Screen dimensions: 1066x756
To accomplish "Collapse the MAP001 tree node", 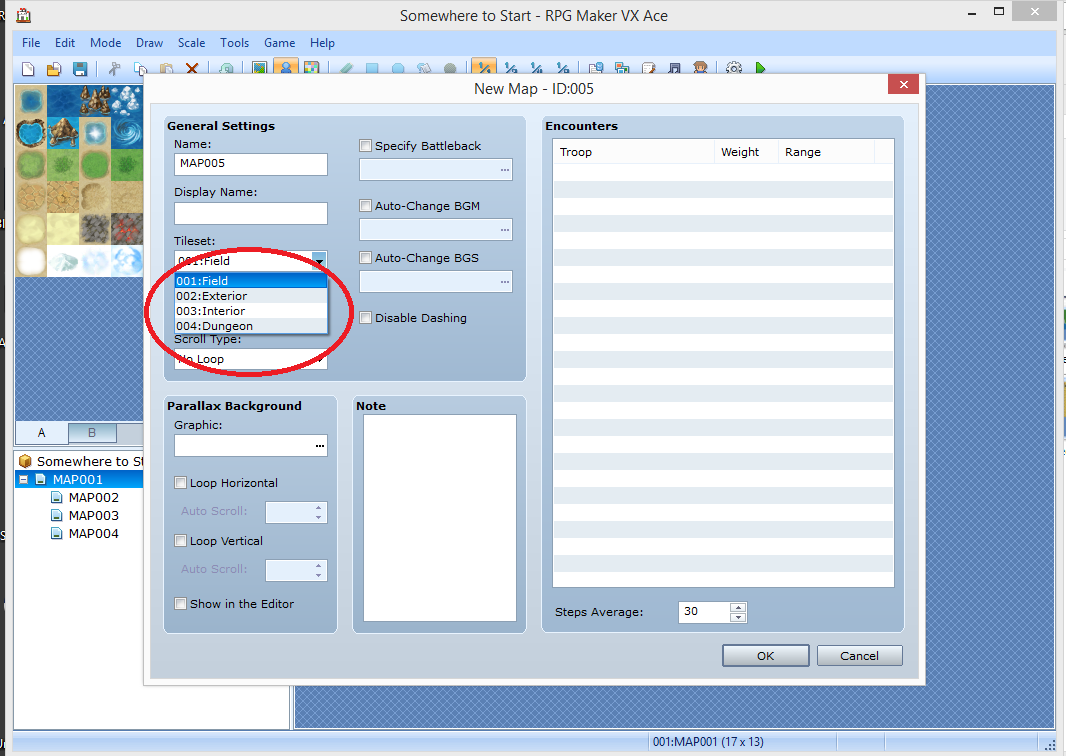I will click(22, 479).
